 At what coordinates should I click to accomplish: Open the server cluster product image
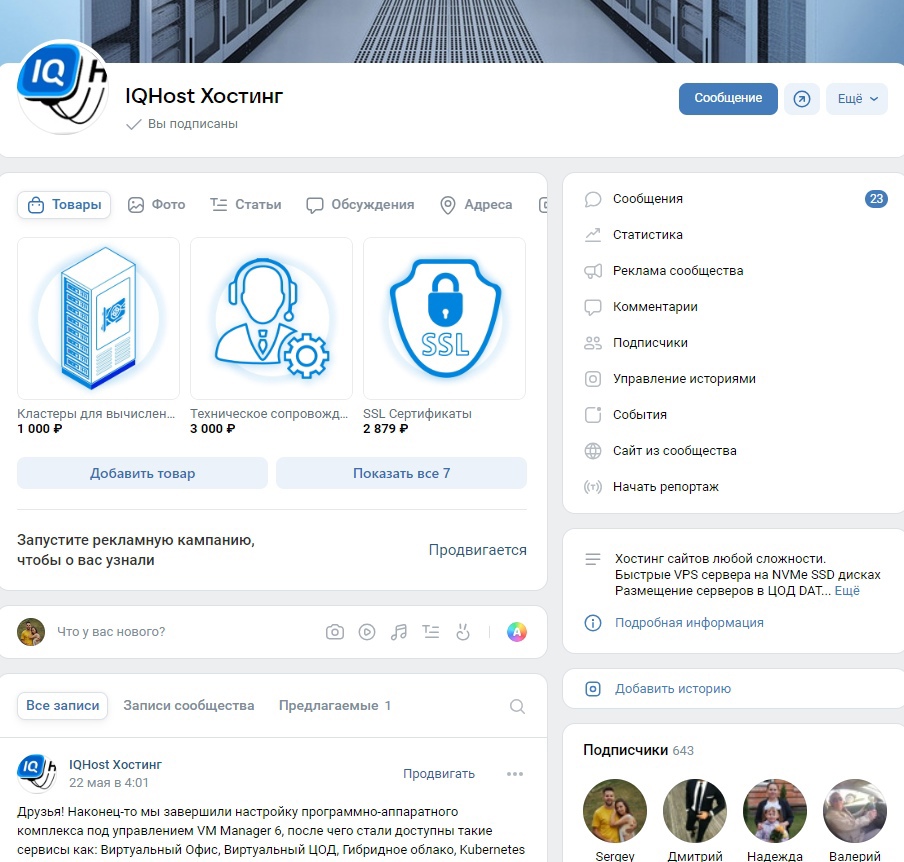click(99, 318)
